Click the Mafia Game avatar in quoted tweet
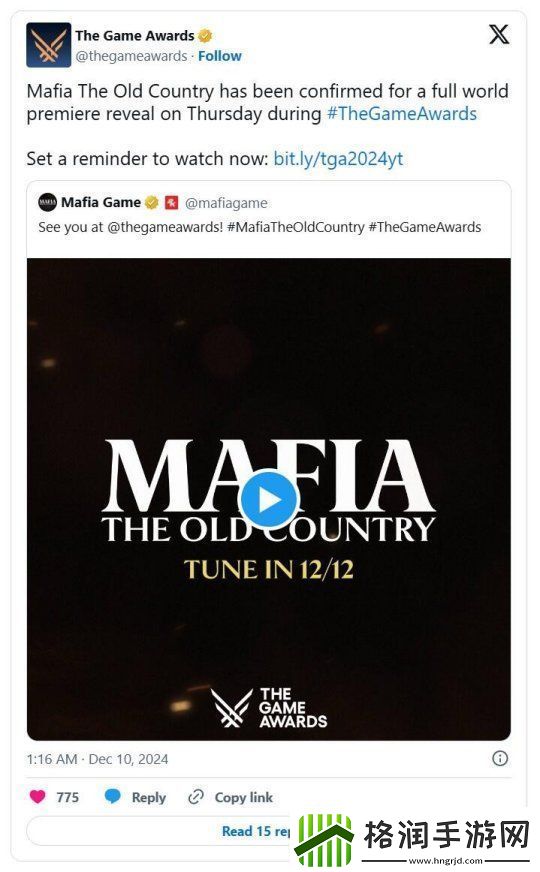The height and width of the screenshot is (872, 540). [47, 202]
